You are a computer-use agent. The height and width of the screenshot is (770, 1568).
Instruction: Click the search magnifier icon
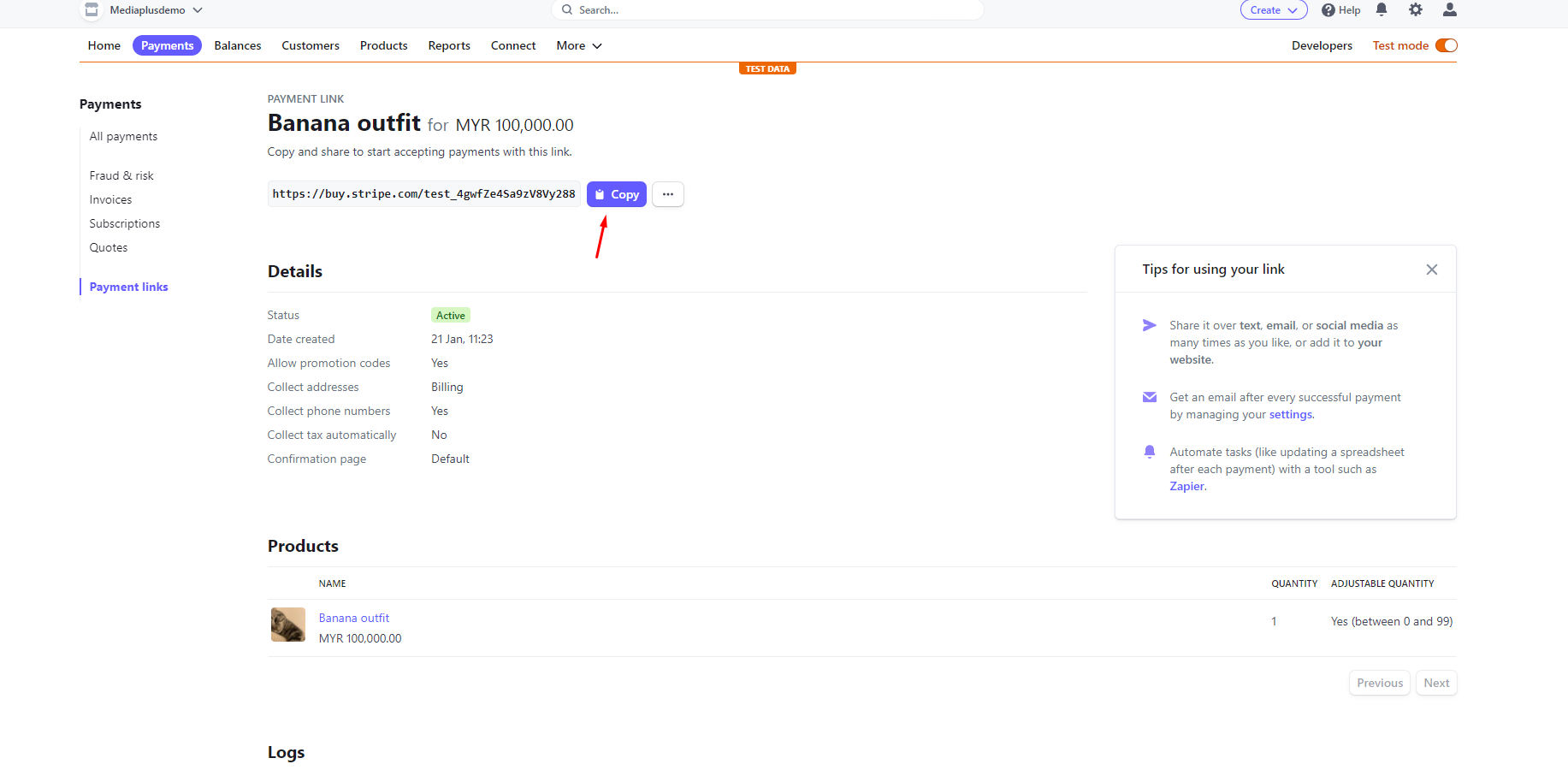[567, 10]
